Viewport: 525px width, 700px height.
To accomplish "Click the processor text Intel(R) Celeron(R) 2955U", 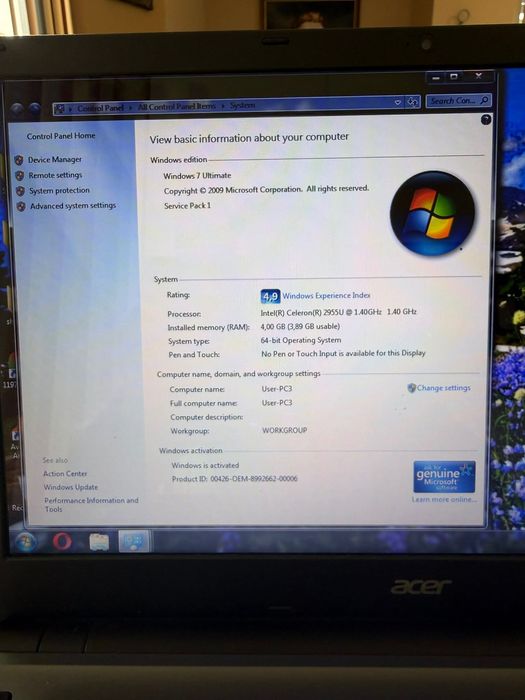I will [x=338, y=312].
